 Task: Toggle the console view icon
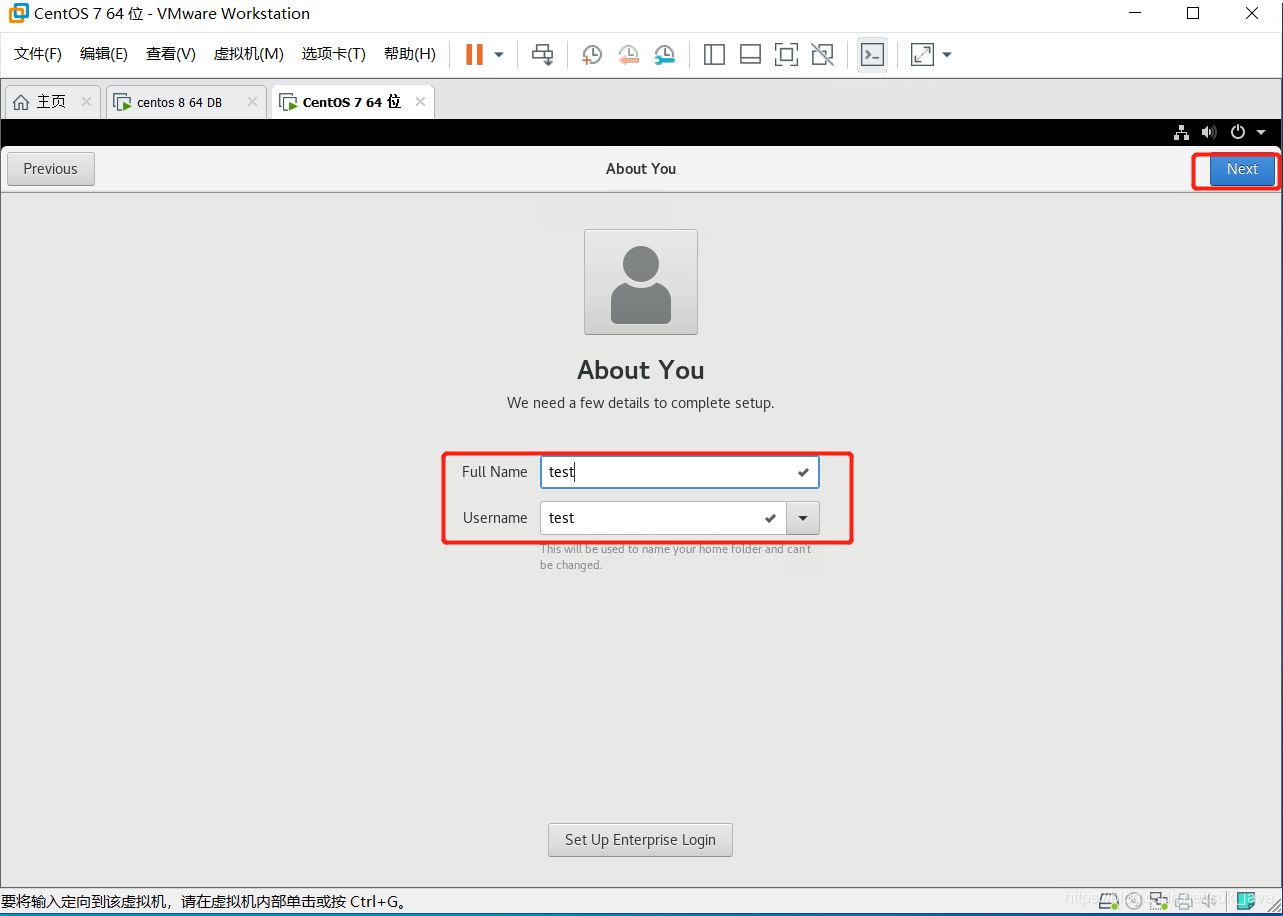[x=872, y=54]
